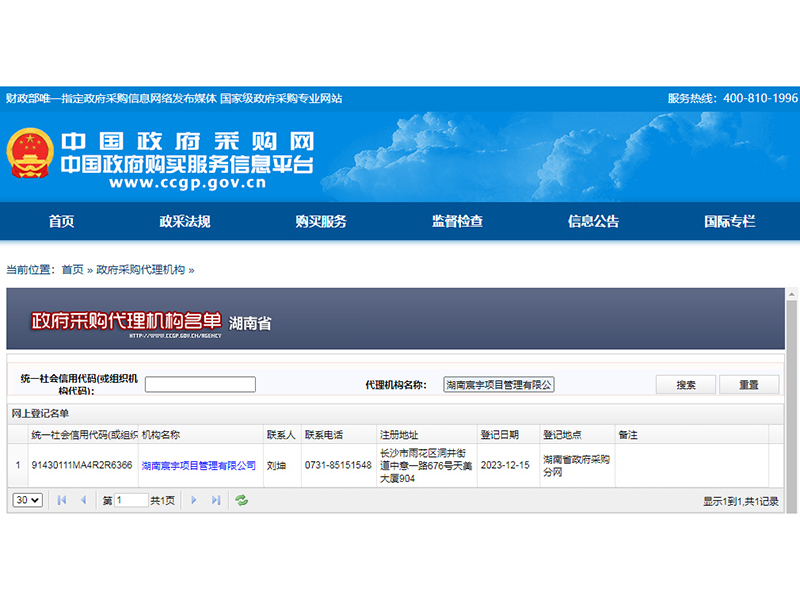This screenshot has width=800, height=600.
Task: Click 湖南省 label in banner
Action: click(250, 323)
